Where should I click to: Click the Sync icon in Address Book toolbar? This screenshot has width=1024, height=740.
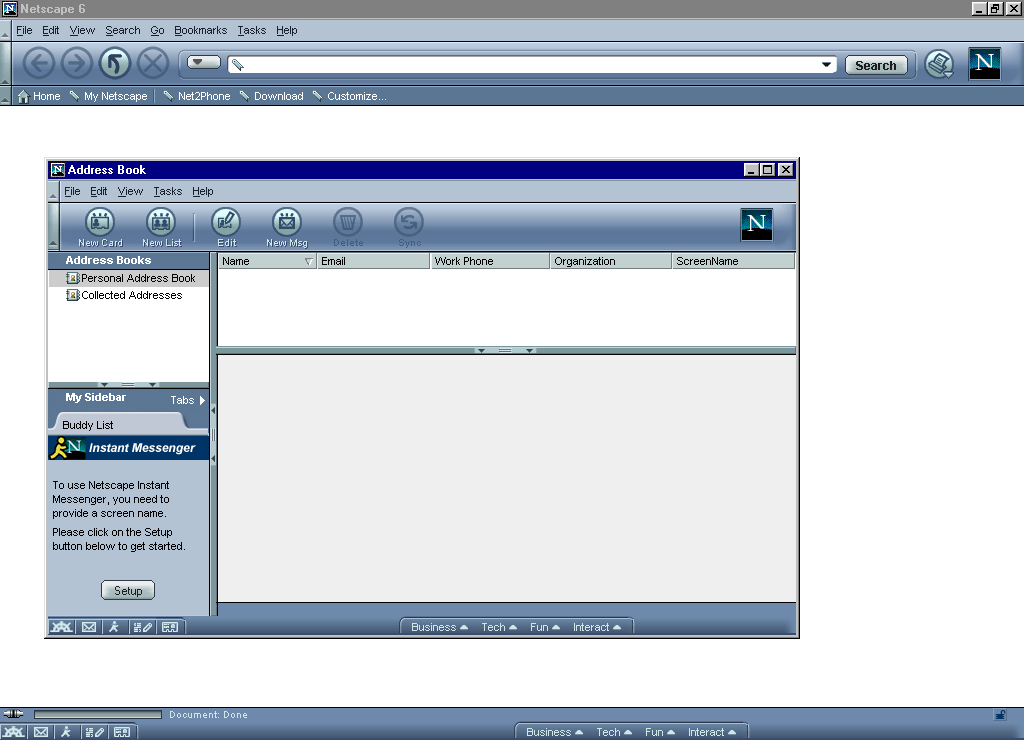click(409, 228)
